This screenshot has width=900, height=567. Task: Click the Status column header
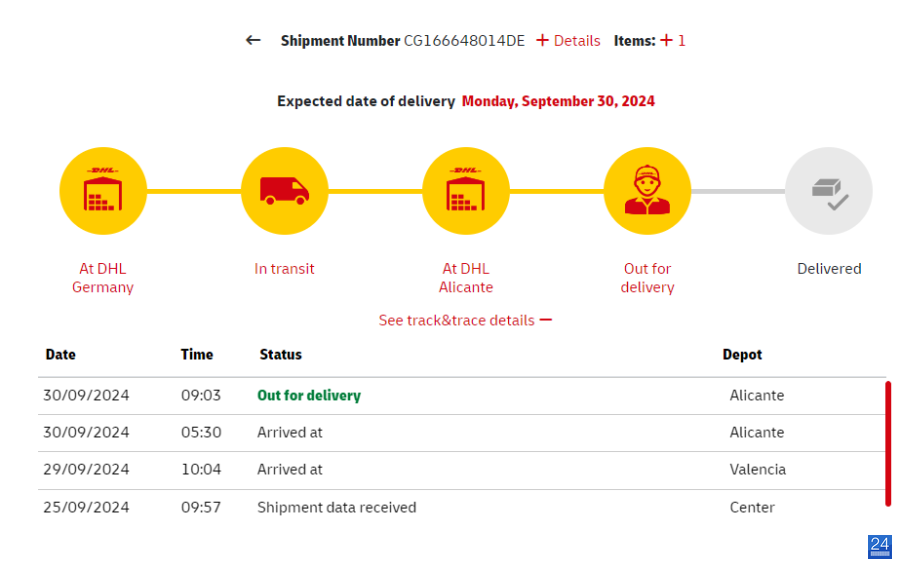click(281, 355)
